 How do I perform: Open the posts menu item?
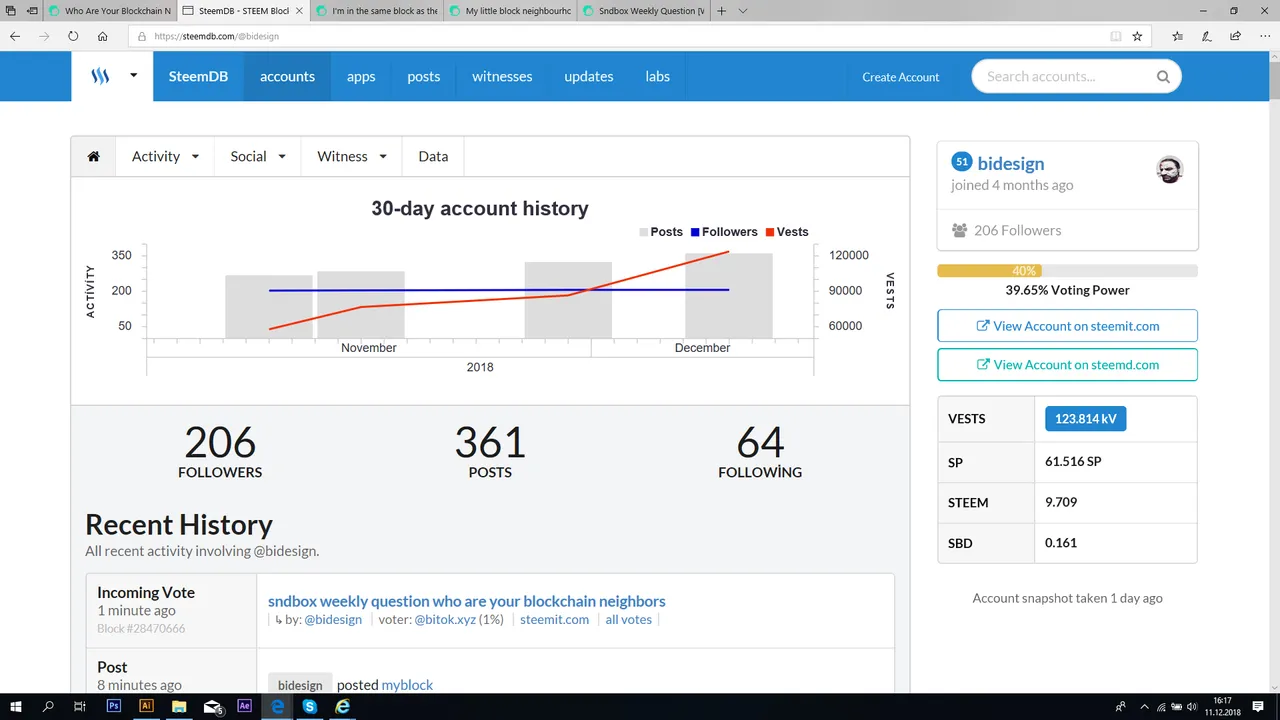point(423,76)
